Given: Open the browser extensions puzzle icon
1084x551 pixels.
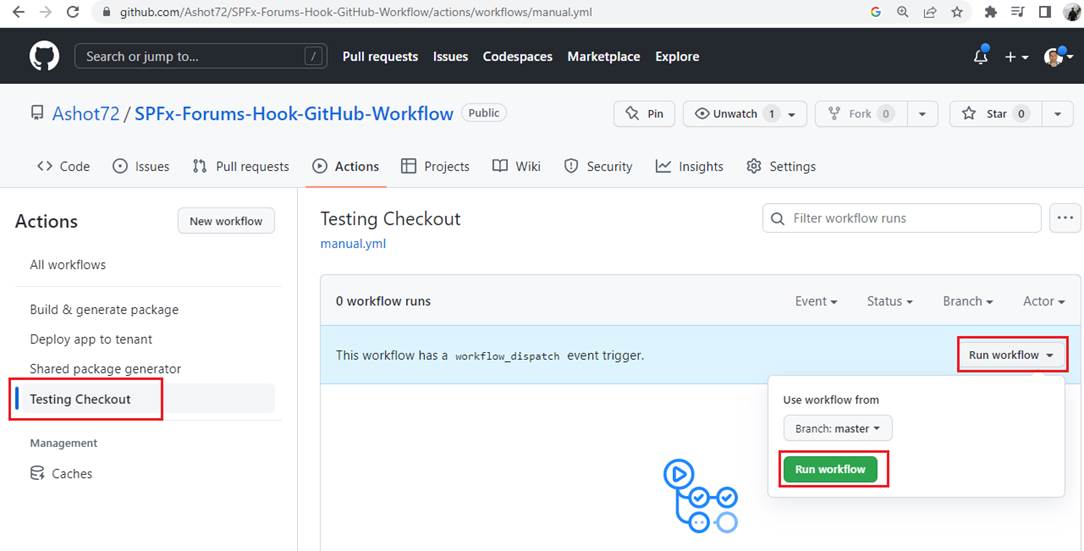Looking at the screenshot, I should 990,12.
